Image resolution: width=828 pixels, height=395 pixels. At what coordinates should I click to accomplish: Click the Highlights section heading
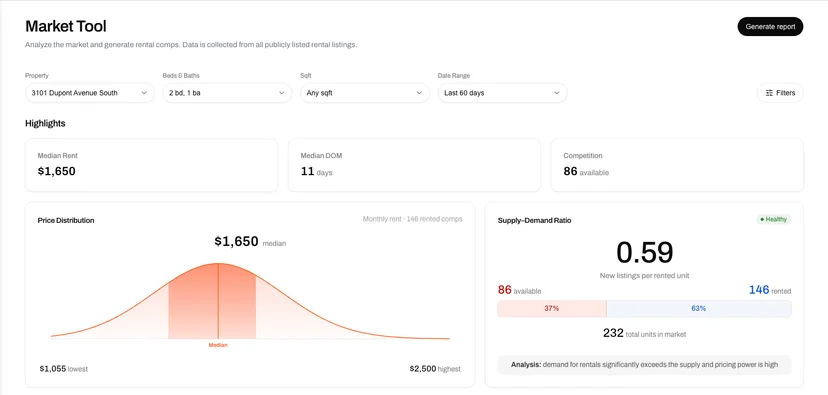point(45,123)
